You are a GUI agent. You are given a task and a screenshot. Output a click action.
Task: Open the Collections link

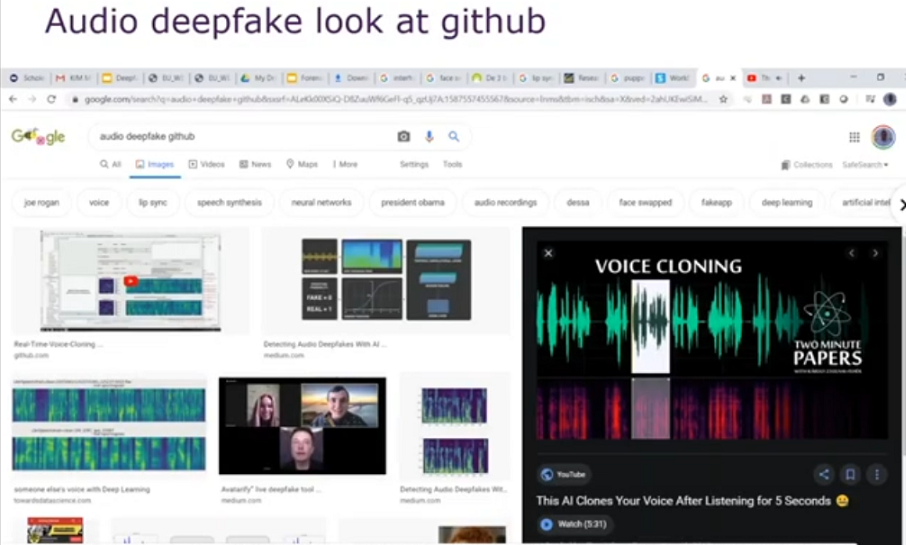click(807, 165)
